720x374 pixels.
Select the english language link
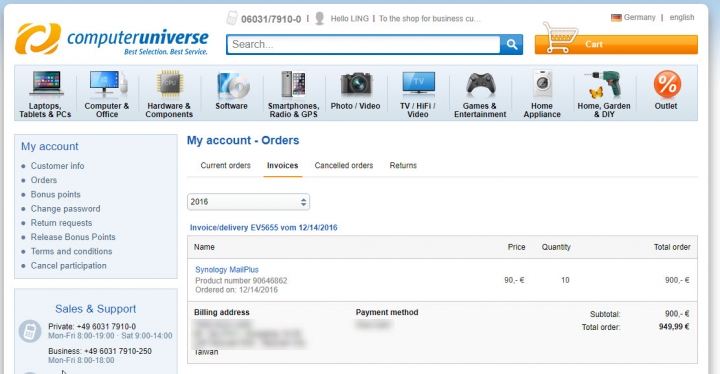(682, 17)
